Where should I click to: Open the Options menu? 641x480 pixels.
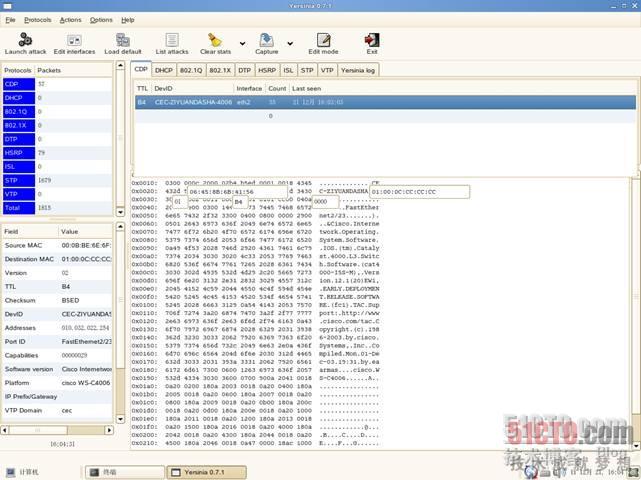[x=101, y=20]
